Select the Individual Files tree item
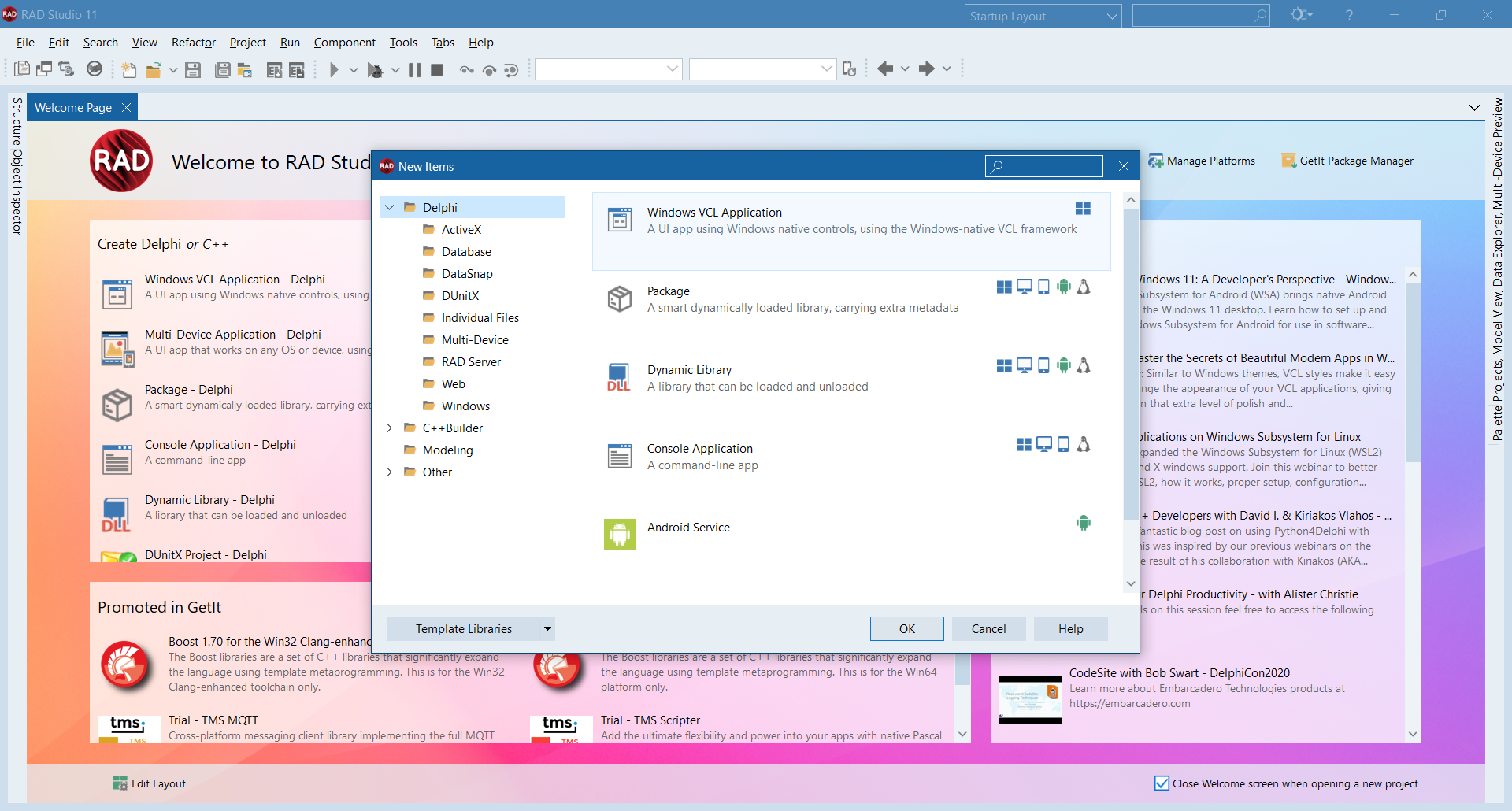1512x811 pixels. pos(480,317)
